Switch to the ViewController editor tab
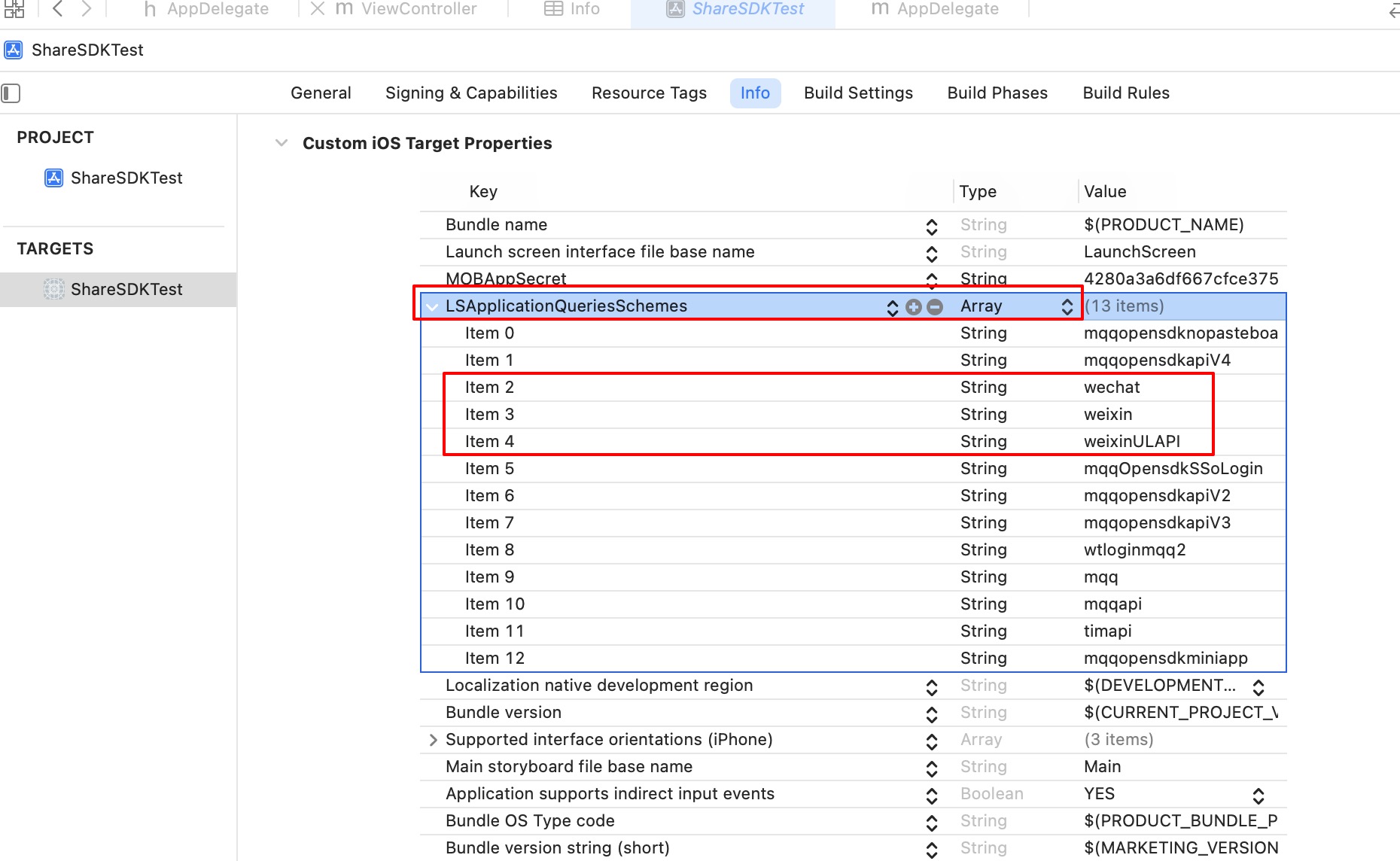The height and width of the screenshot is (861, 1400). (406, 9)
